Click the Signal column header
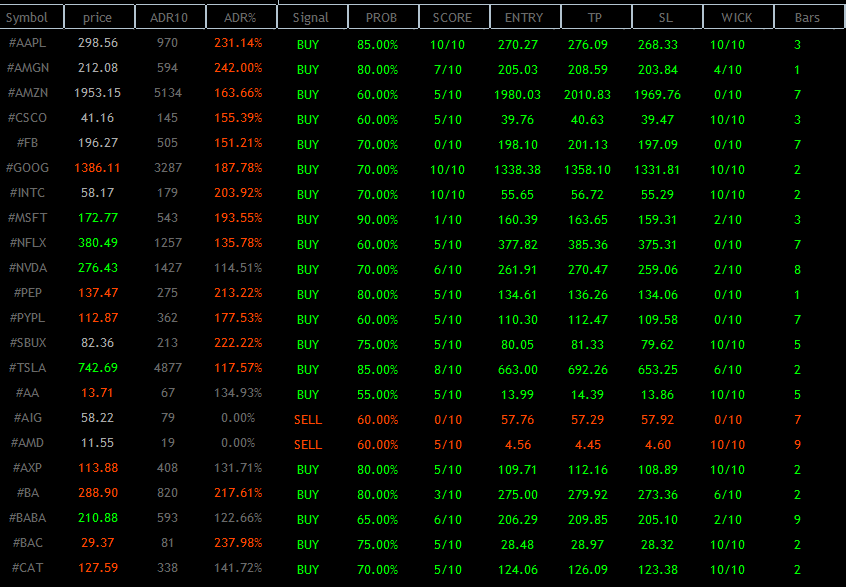The image size is (846, 587). click(312, 17)
